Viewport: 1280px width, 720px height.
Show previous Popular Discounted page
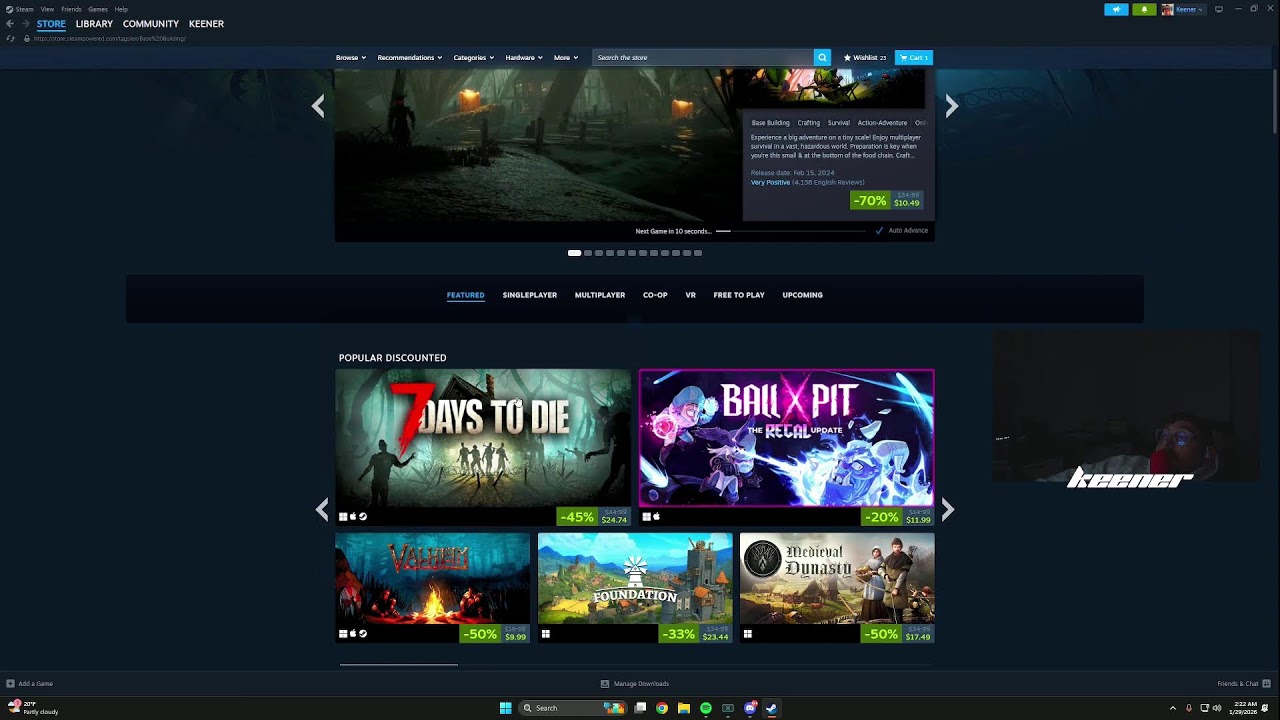click(x=322, y=510)
